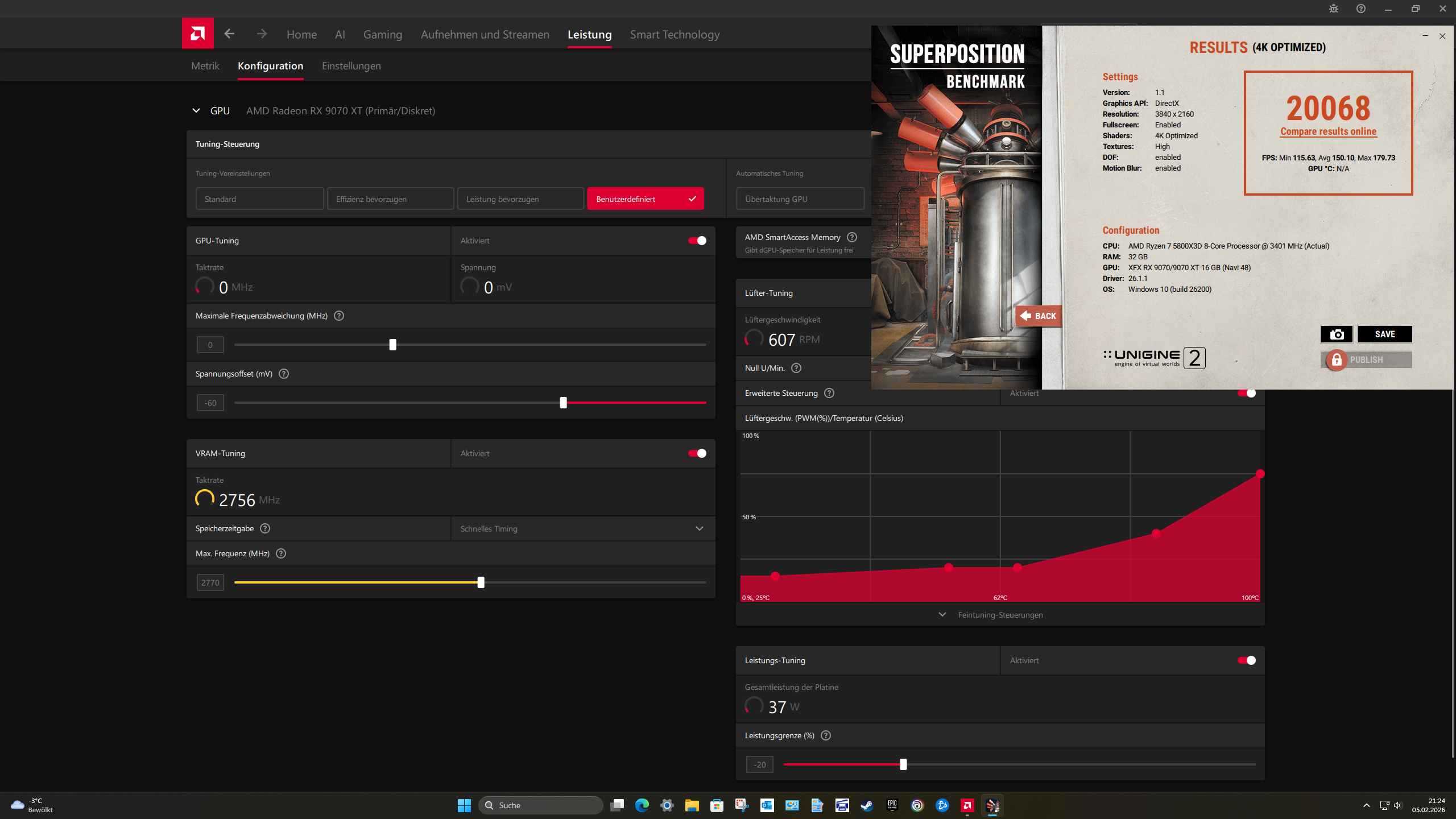Click the VRAM Max. Frequenz slider handle
The height and width of the screenshot is (819, 1456).
[481, 582]
